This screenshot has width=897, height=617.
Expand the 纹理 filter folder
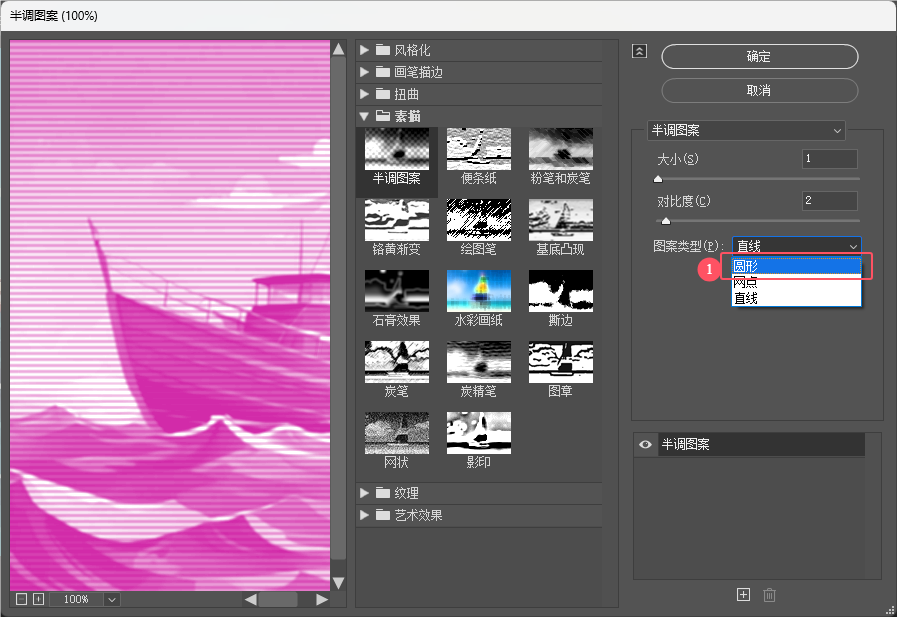click(364, 493)
